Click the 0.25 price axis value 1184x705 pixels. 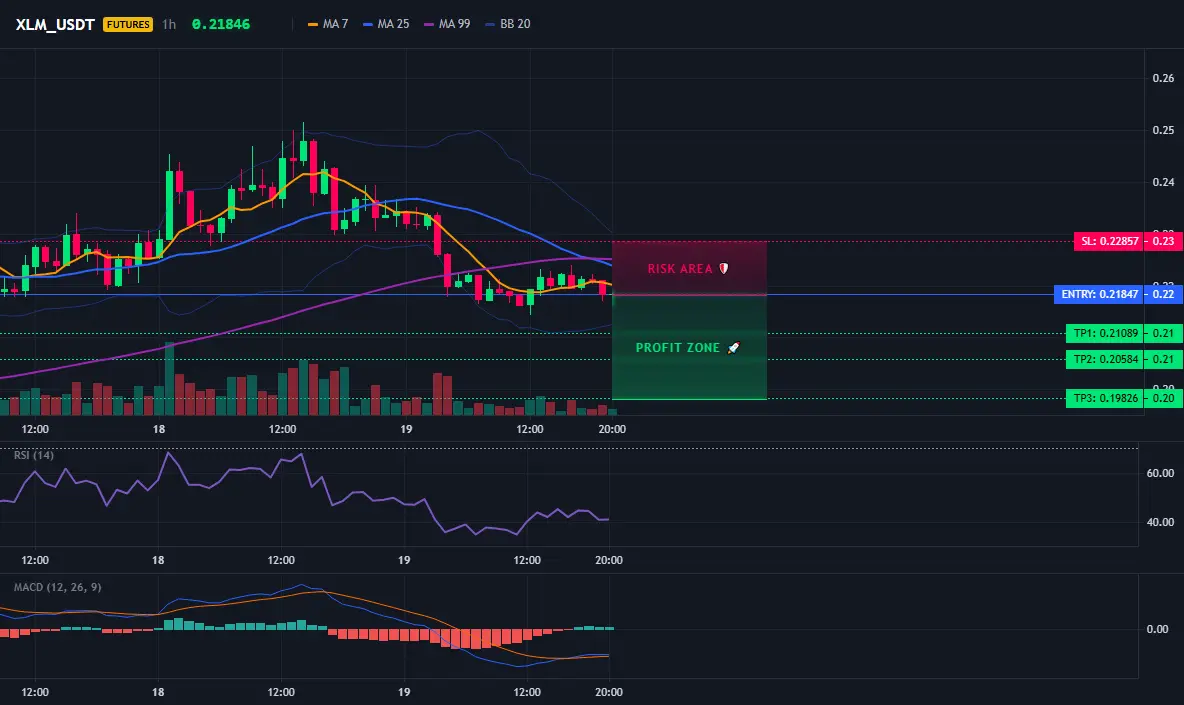pos(1163,131)
